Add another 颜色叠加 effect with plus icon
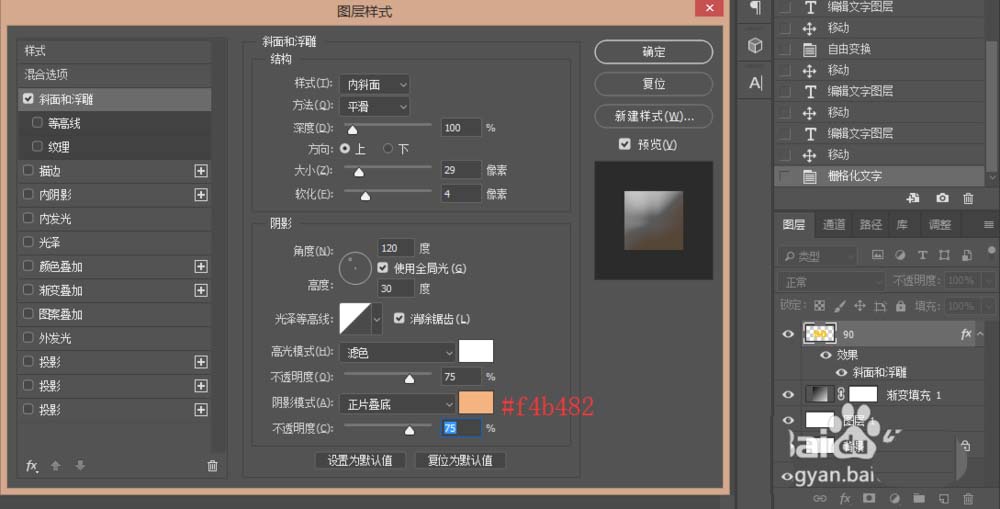Viewport: 1000px width, 509px height. click(x=201, y=266)
